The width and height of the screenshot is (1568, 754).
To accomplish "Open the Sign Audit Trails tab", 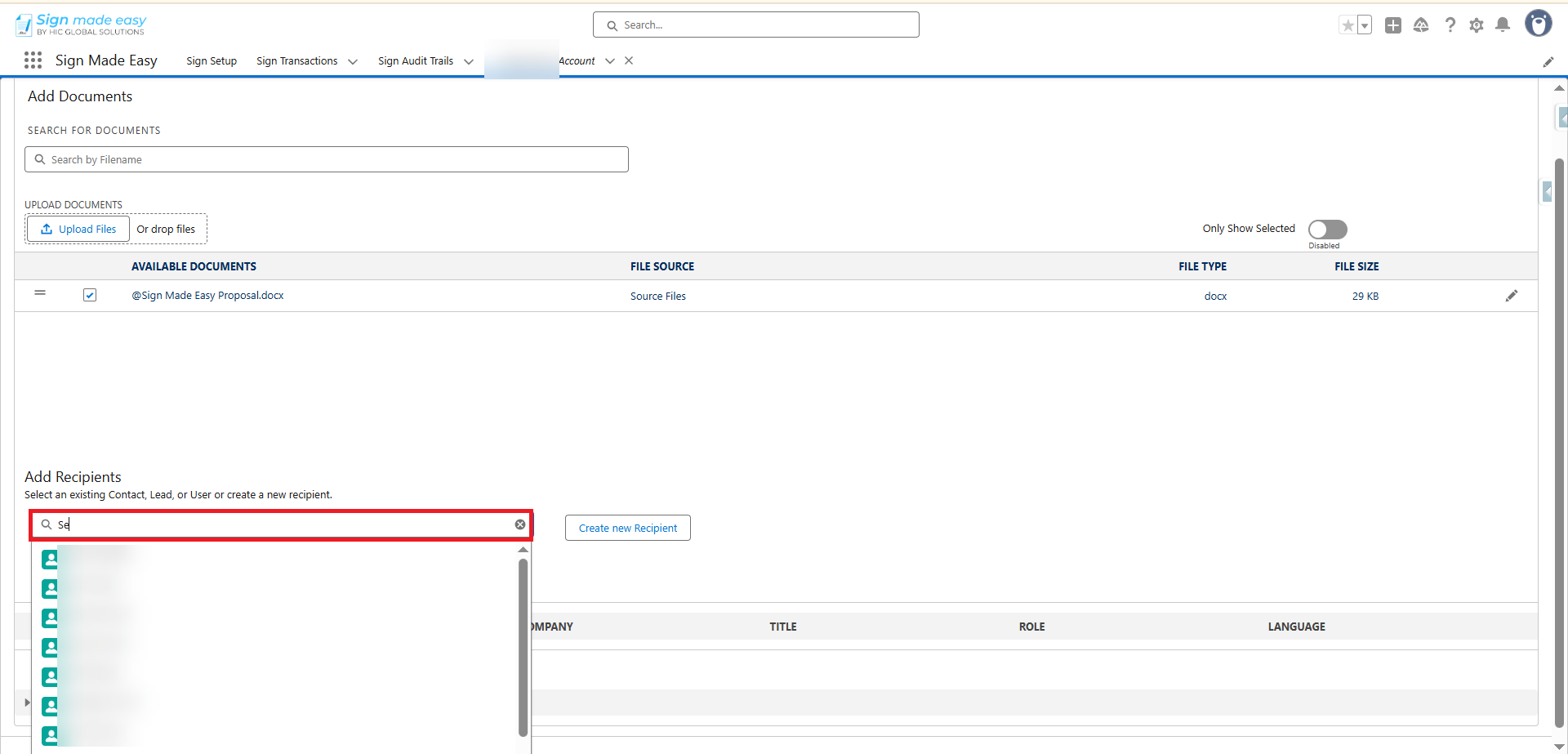I will (x=416, y=61).
